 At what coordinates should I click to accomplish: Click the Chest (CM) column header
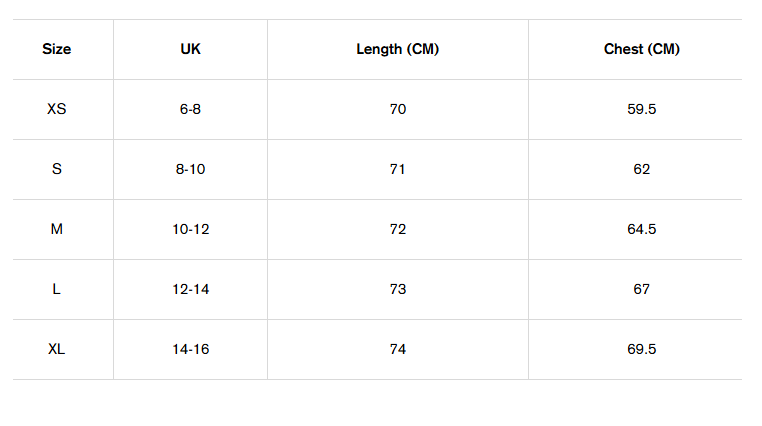(x=641, y=49)
